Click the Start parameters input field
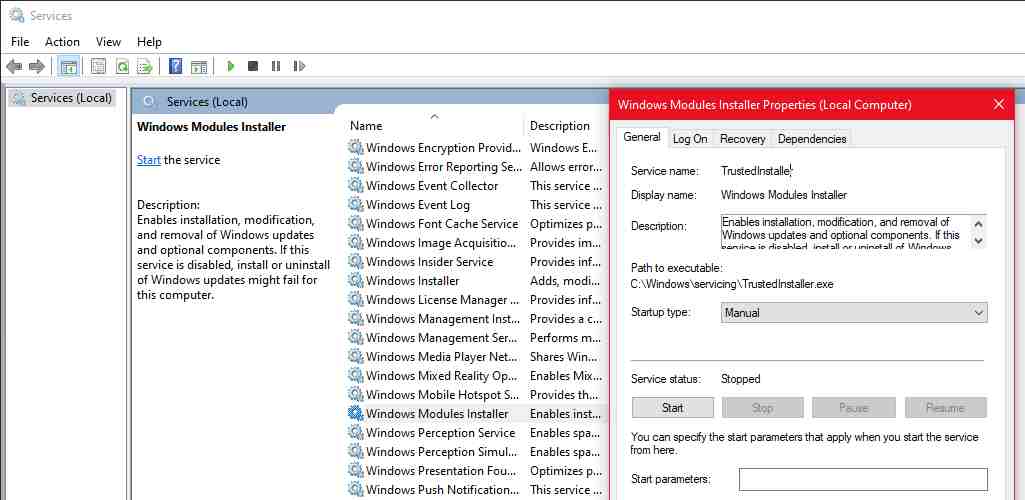Screen dimensions: 1025x500 [x=863, y=479]
